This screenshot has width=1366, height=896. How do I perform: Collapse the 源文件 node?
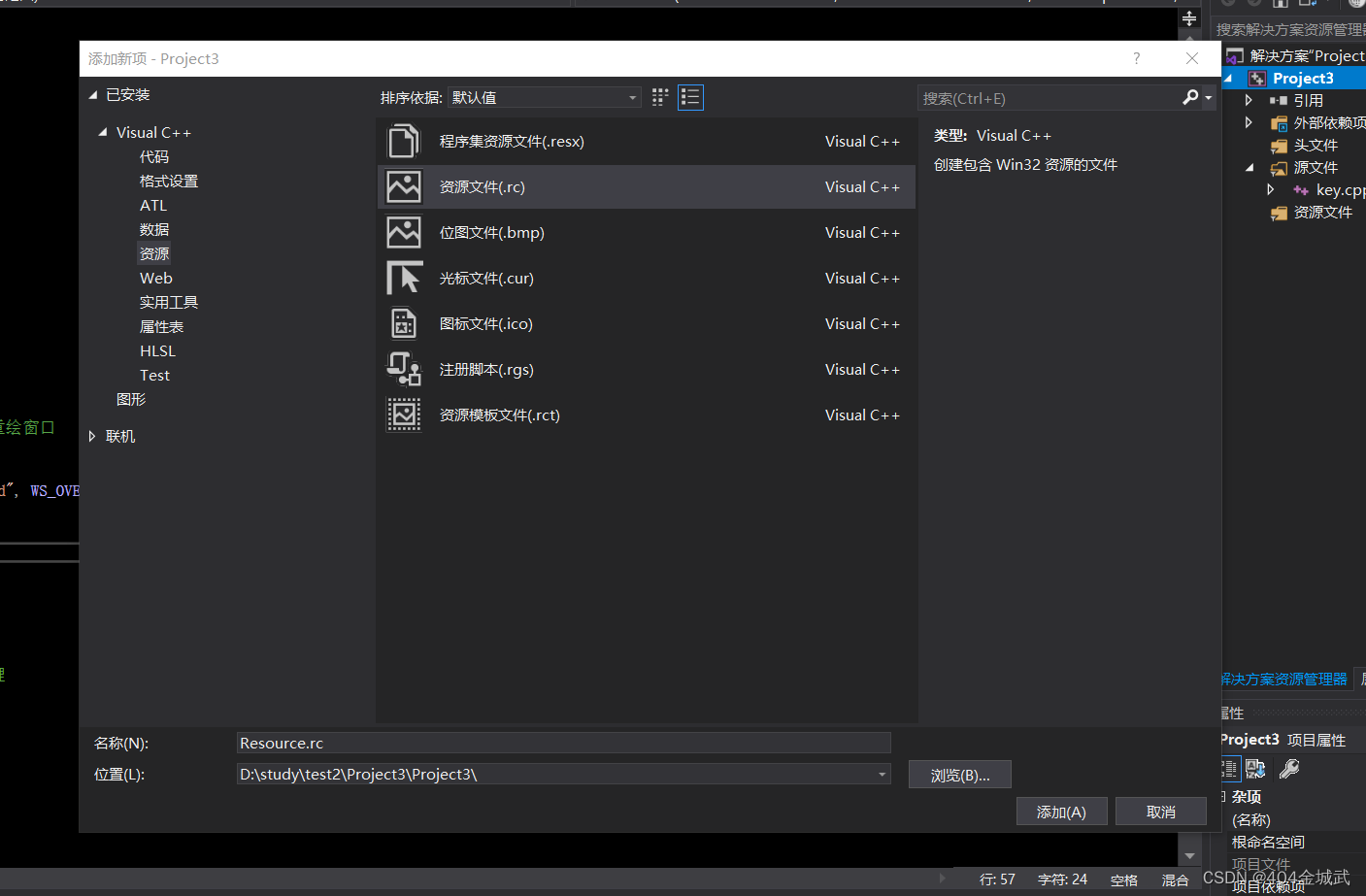(1249, 168)
